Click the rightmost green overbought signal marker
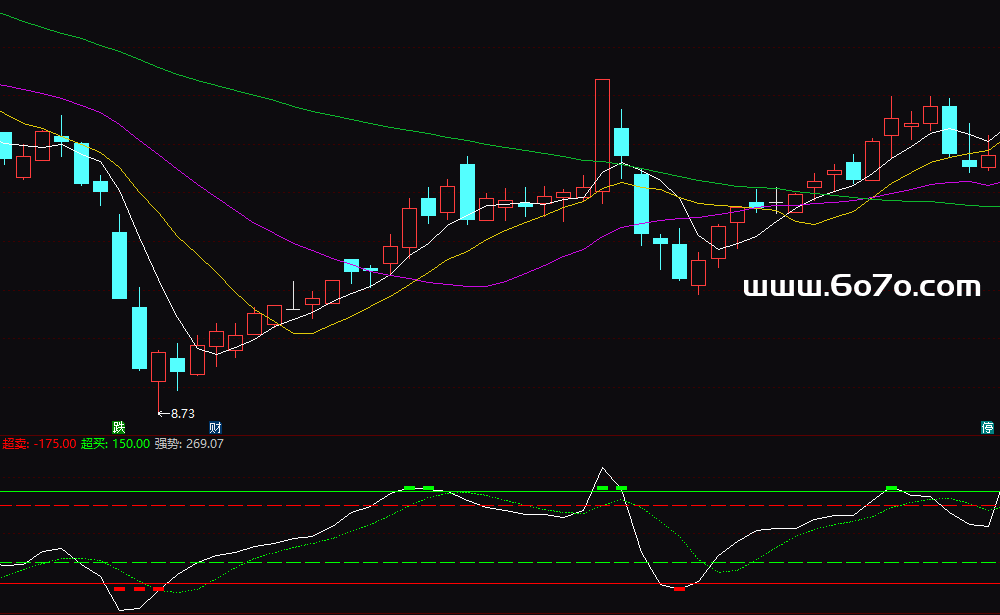Image resolution: width=1000 pixels, height=615 pixels. coord(891,487)
